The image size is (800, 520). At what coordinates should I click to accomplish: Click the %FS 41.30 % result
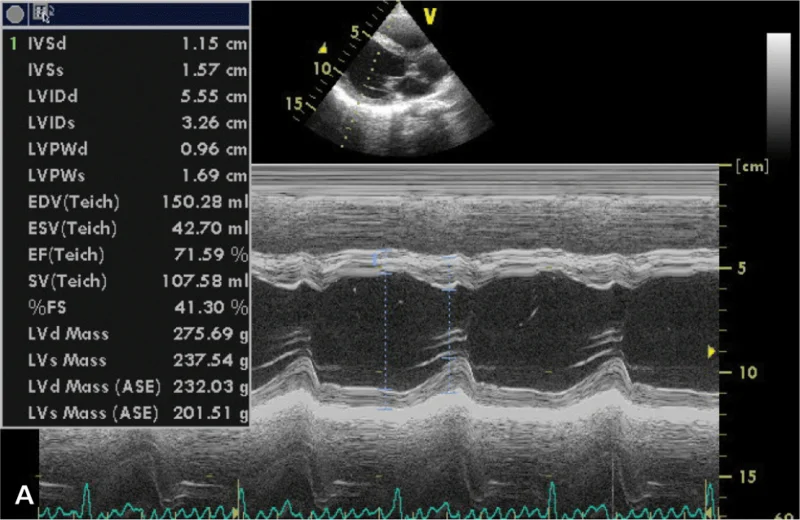[211, 308]
